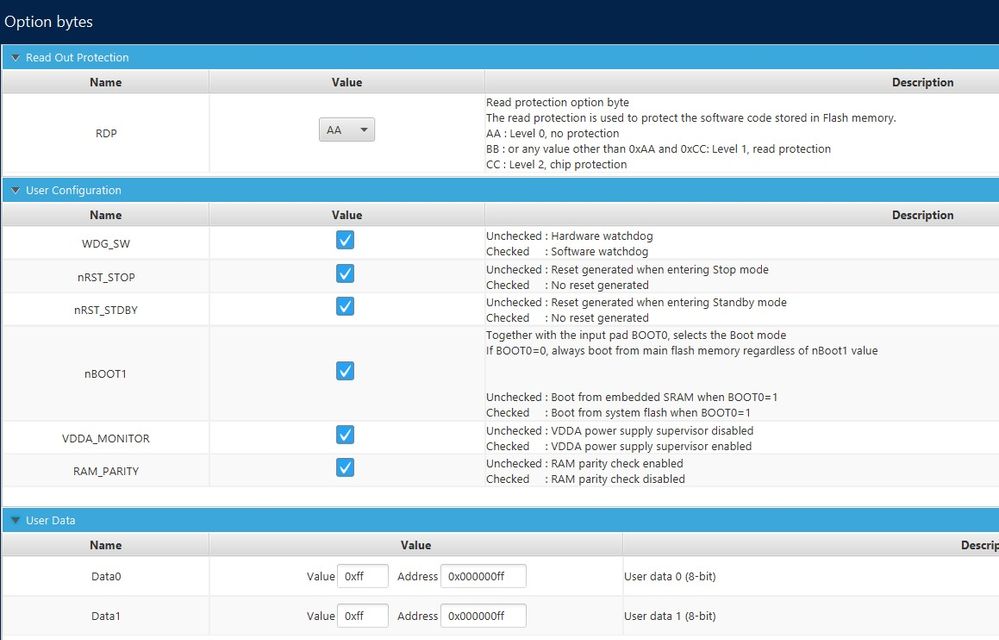Image resolution: width=999 pixels, height=640 pixels.
Task: Toggle the nBOOT1 checkbox
Action: click(345, 371)
